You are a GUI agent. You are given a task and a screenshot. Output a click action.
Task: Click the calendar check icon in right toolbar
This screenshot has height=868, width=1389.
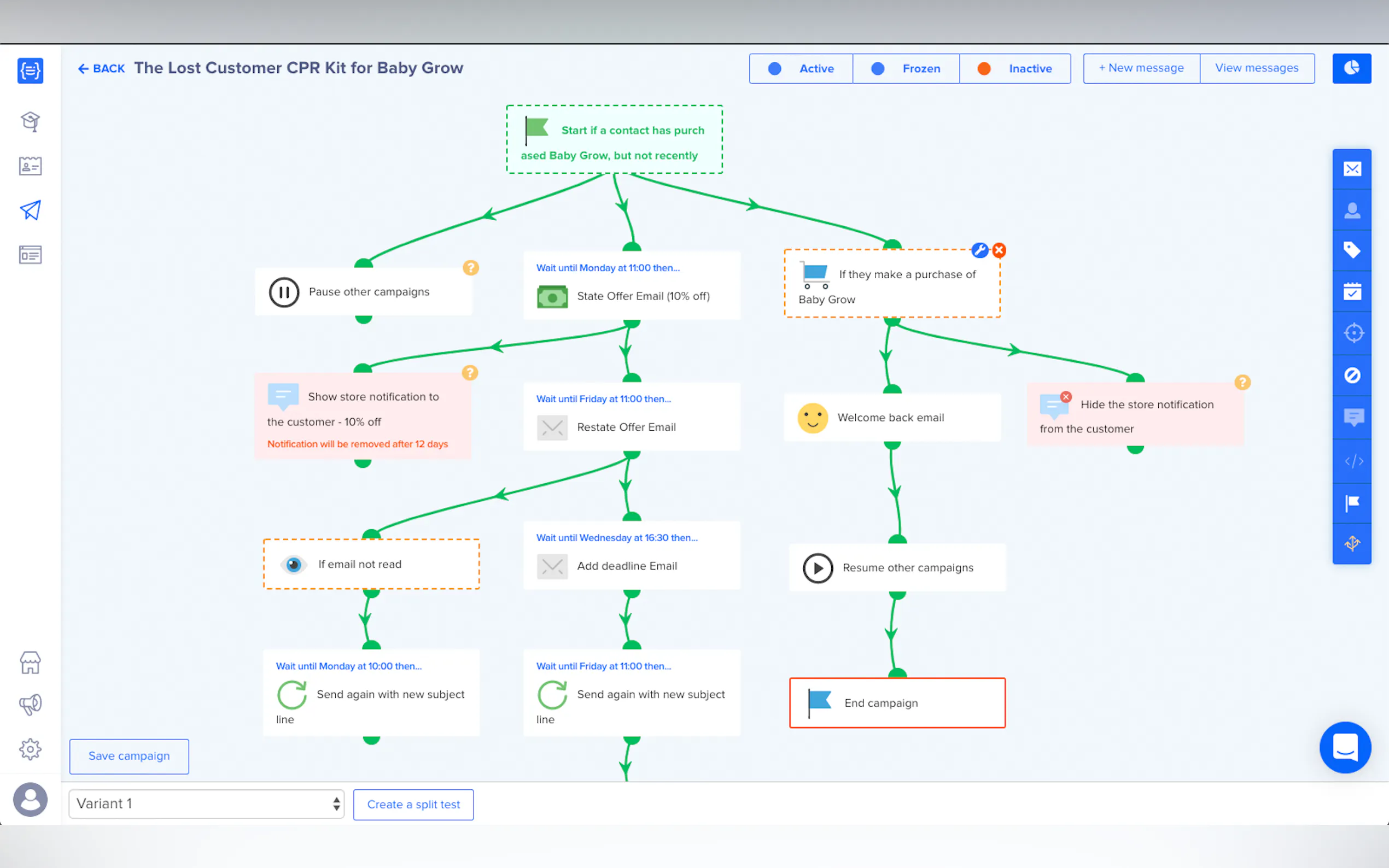pos(1352,292)
